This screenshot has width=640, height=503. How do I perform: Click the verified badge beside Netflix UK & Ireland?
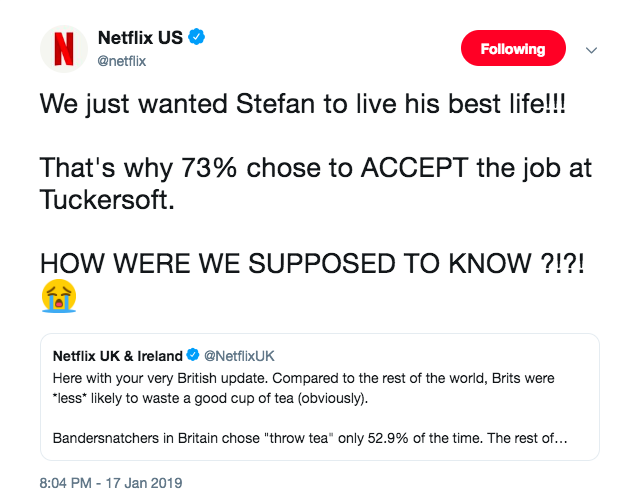click(192, 355)
